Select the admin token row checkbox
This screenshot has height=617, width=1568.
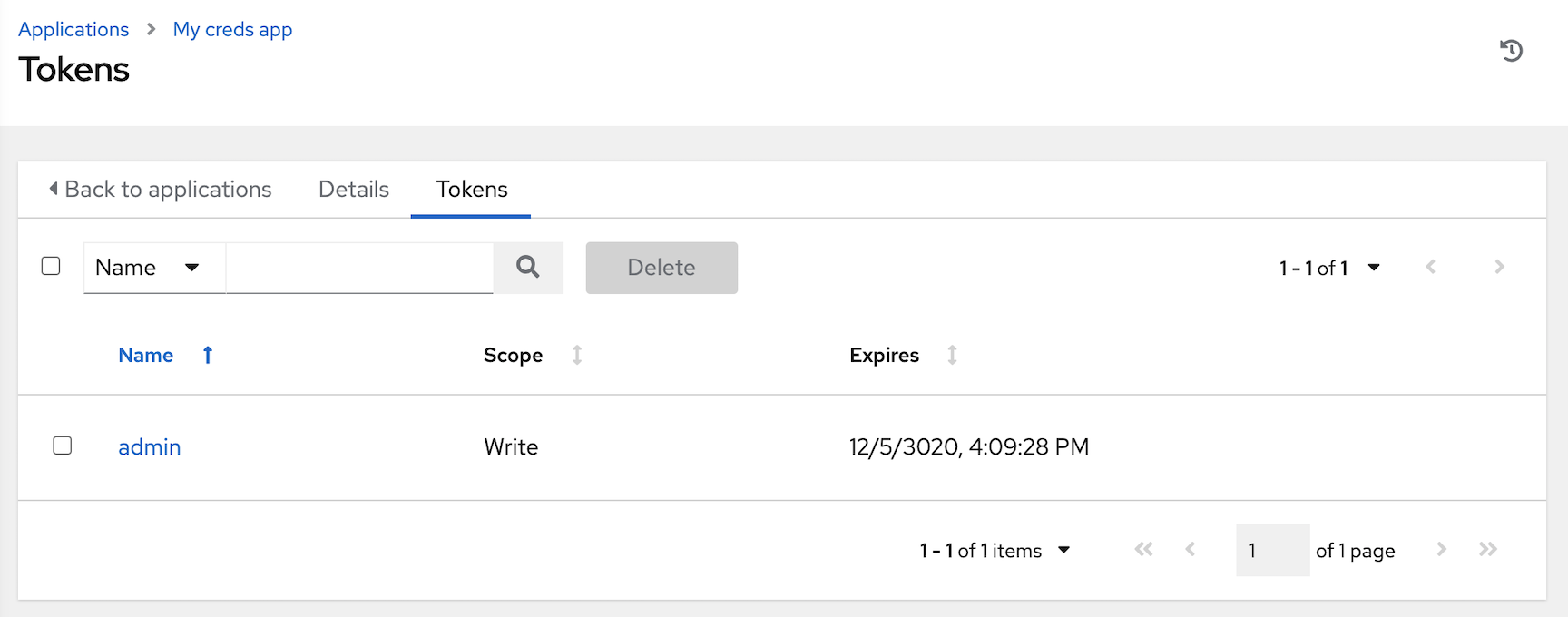63,446
